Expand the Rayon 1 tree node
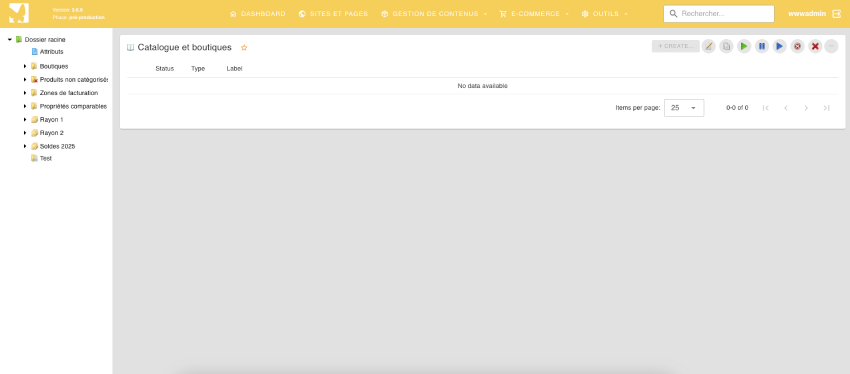The image size is (850, 374). (25, 119)
